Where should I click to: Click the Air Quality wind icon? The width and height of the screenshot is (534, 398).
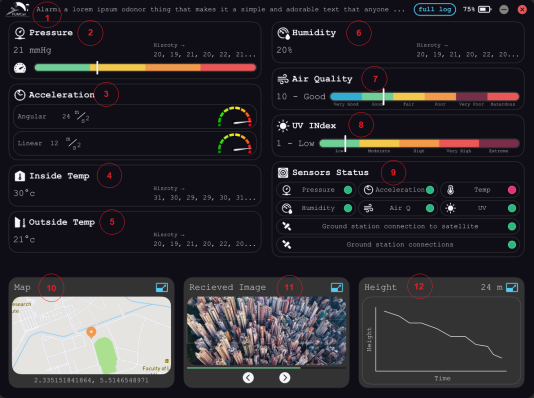pos(283,79)
